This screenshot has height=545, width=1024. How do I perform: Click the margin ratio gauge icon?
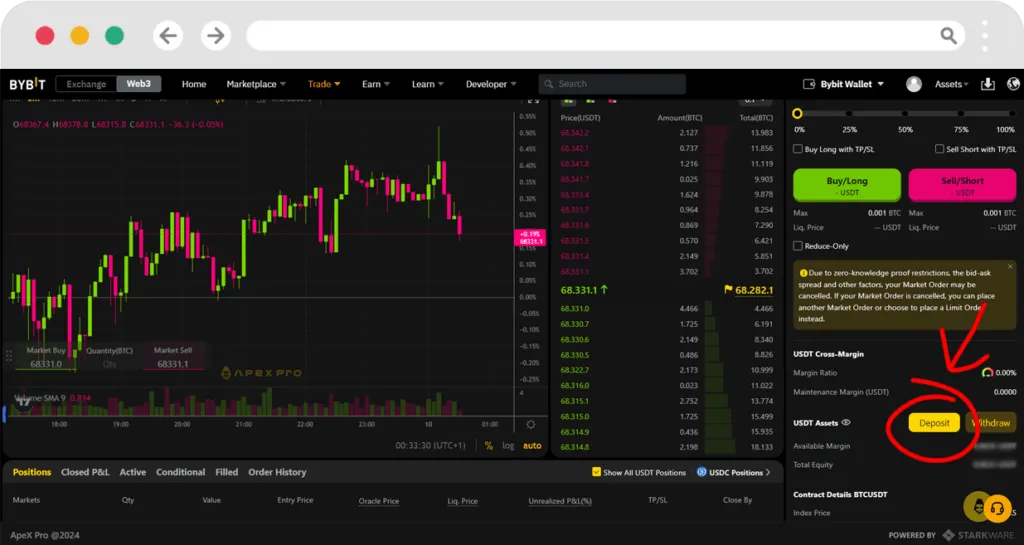tap(987, 373)
